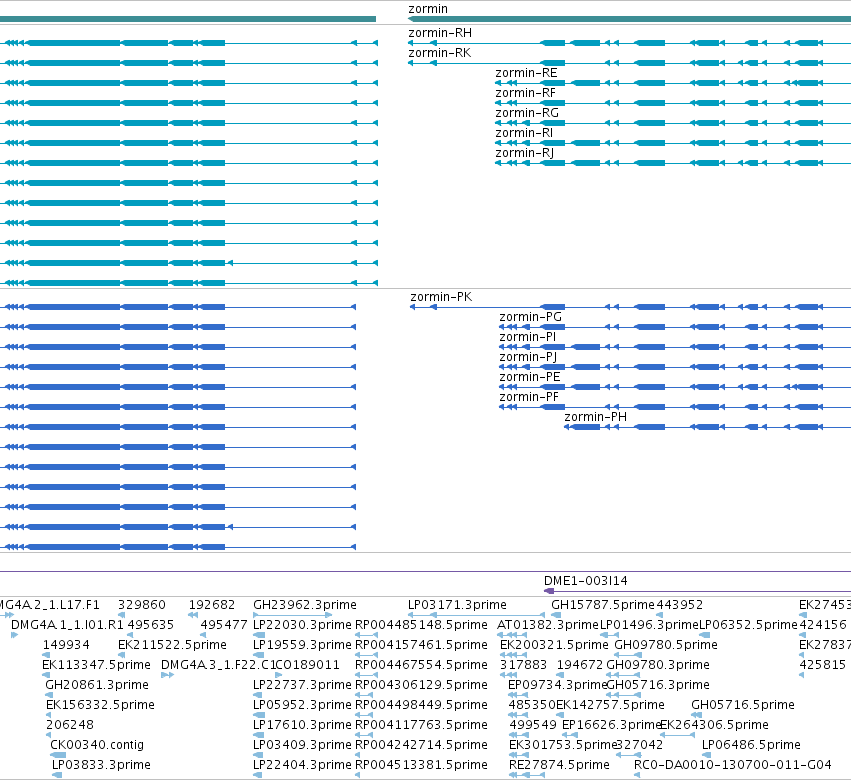851x780 pixels.
Task: Click the 425815 EST label
Action: click(x=822, y=665)
